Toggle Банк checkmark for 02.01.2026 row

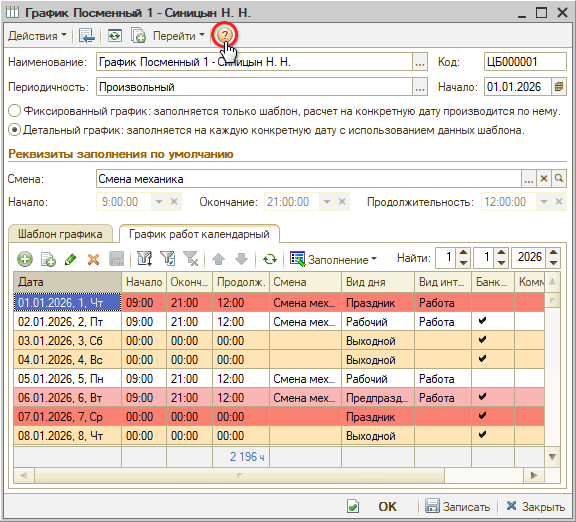click(482, 321)
